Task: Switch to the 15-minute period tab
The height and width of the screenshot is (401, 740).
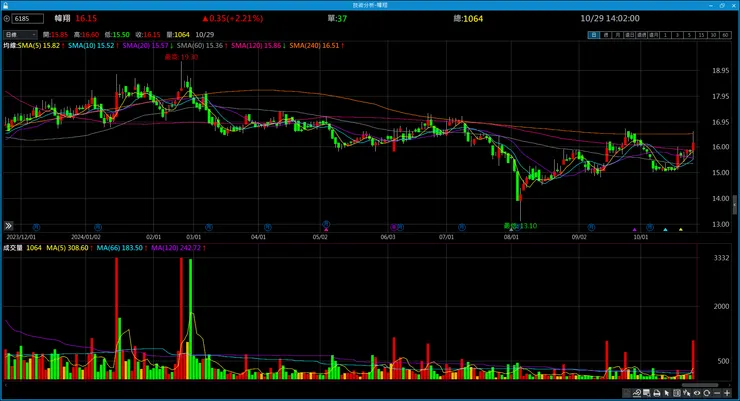Action: (701, 35)
